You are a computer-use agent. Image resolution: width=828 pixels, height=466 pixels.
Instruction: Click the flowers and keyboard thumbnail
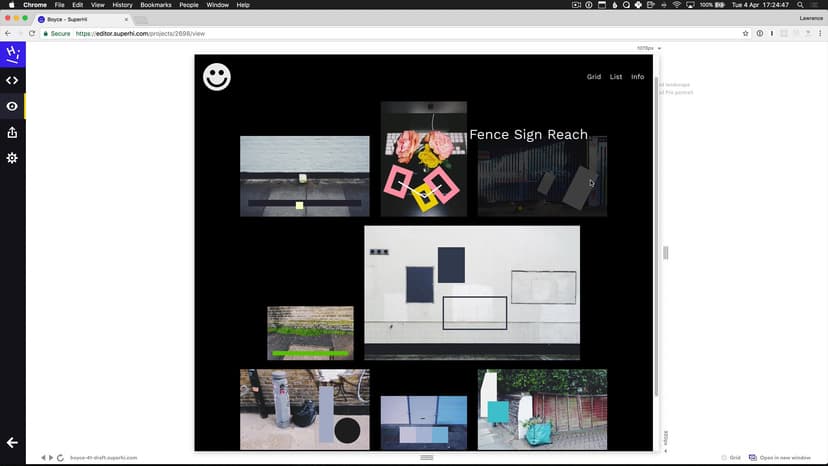click(x=423, y=158)
